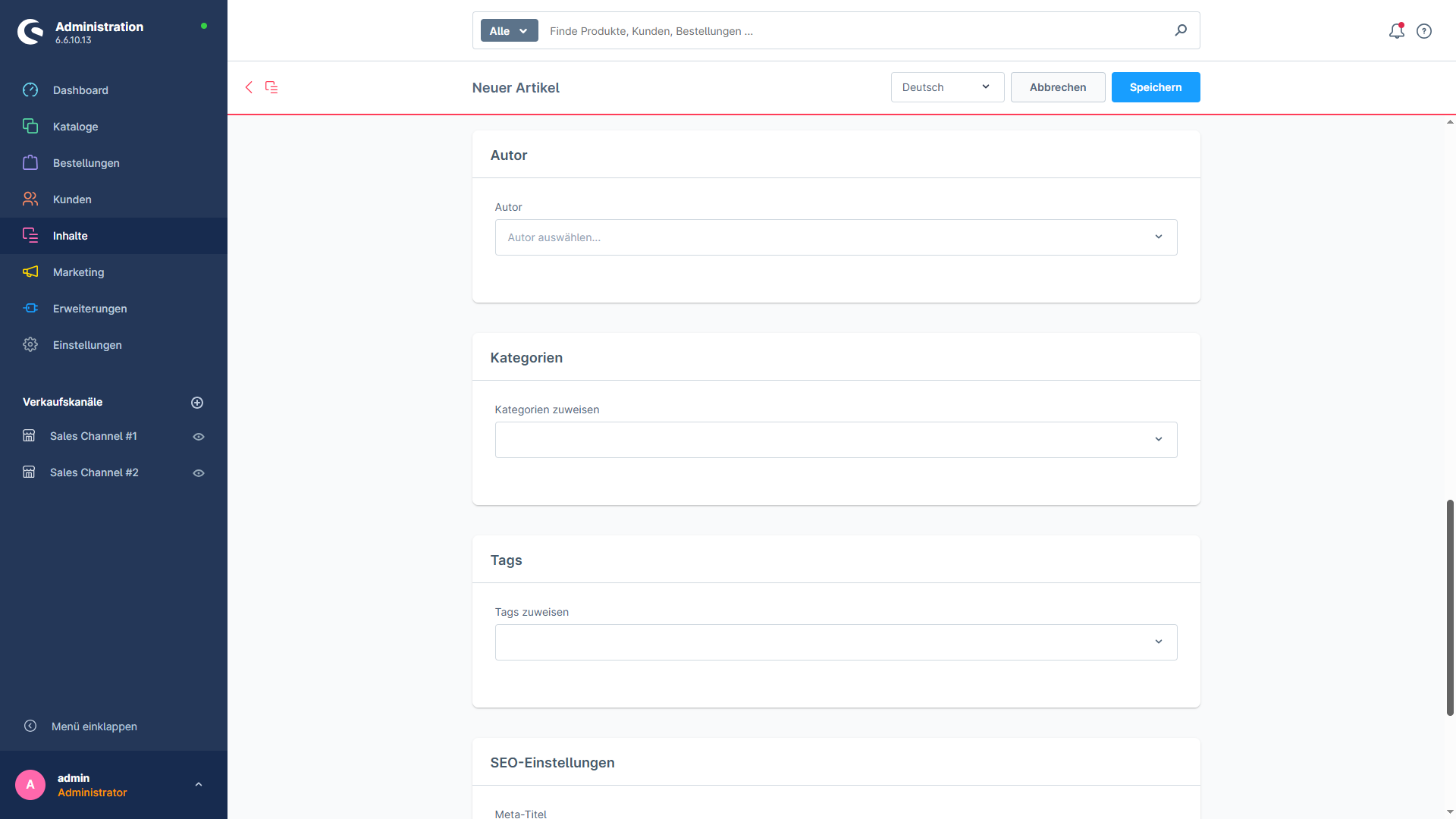
Task: Click the Erweiterungen plug icon
Action: [30, 309]
